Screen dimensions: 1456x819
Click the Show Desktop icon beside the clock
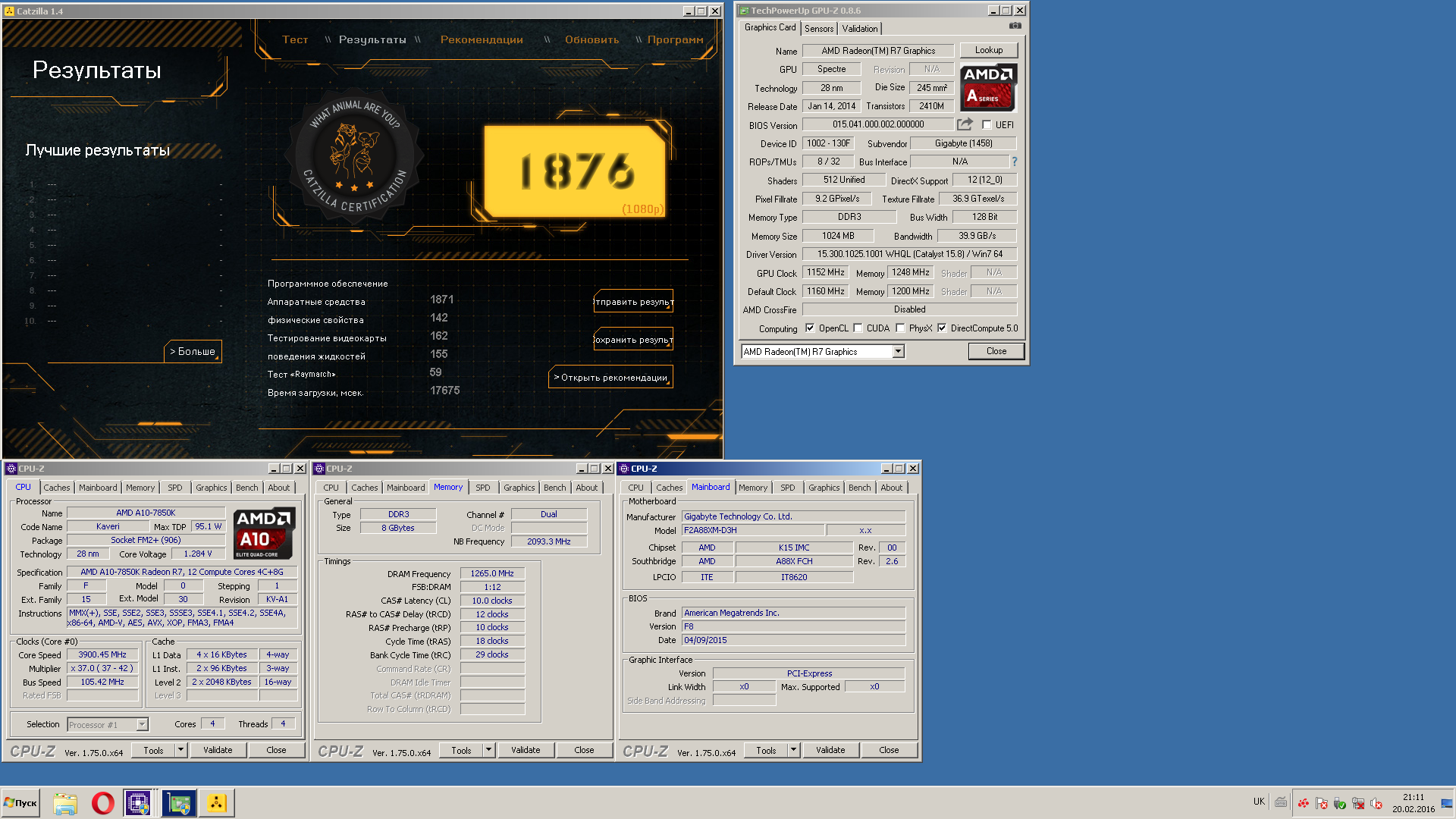[x=1447, y=804]
